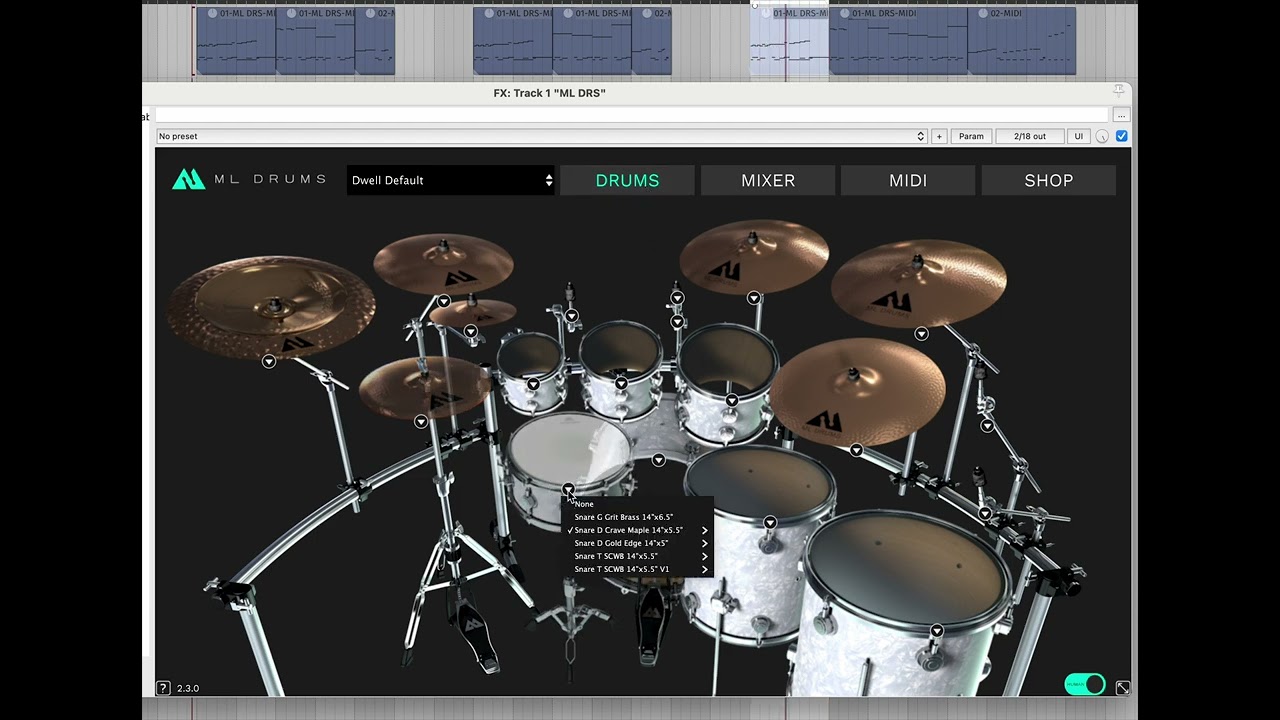This screenshot has height=720, width=1280.
Task: Toggle the plugin bypass checkbox
Action: click(x=1121, y=136)
